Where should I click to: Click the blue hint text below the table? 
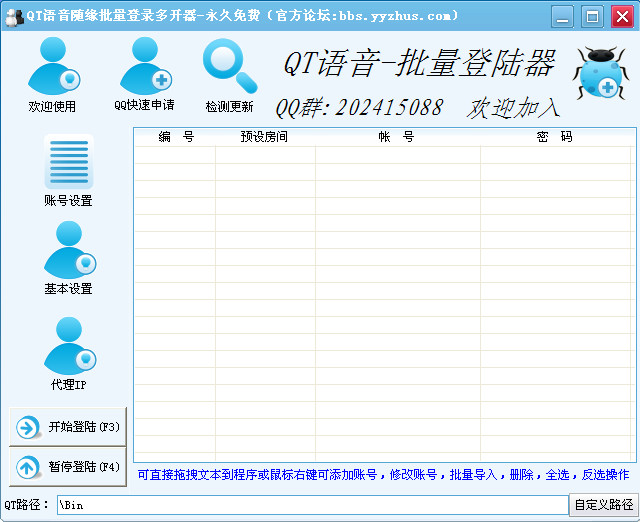coord(383,475)
